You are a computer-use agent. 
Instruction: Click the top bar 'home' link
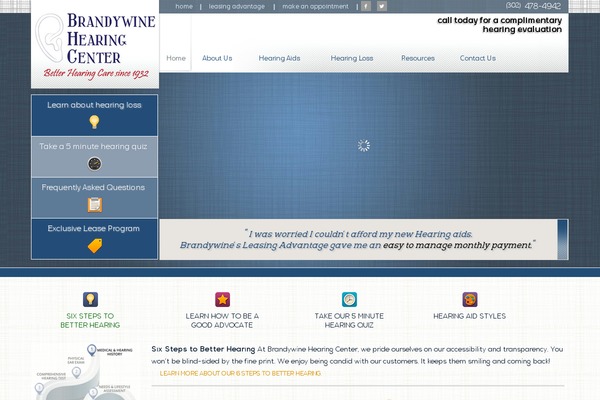(184, 7)
